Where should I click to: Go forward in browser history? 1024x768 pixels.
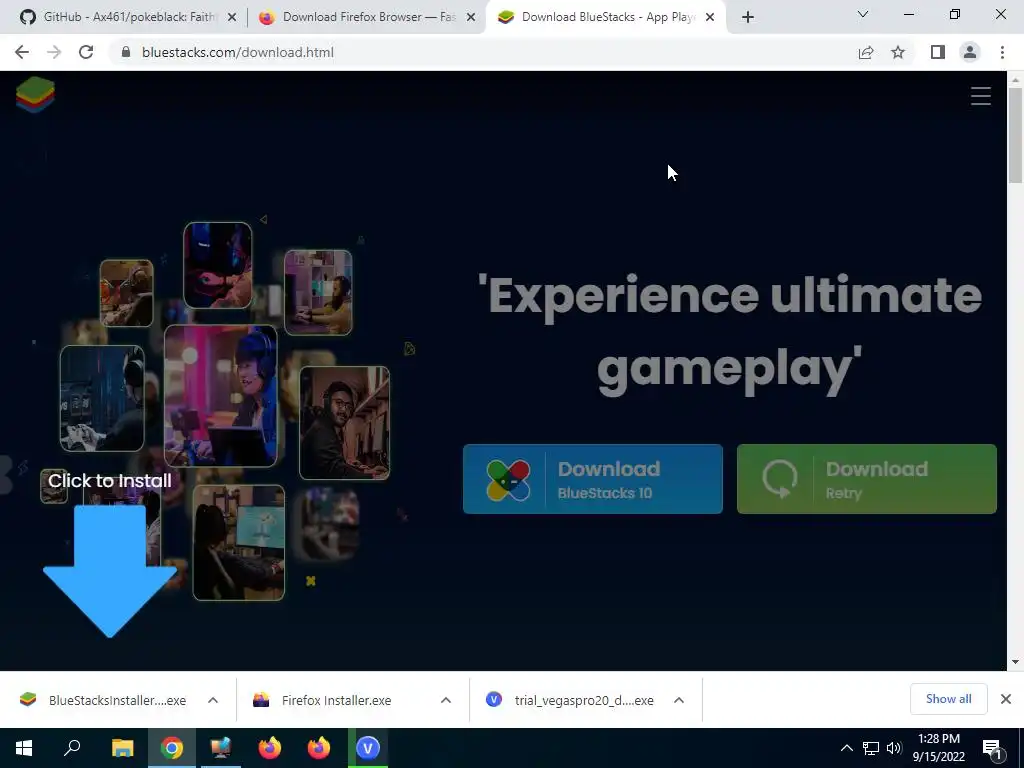coord(54,52)
